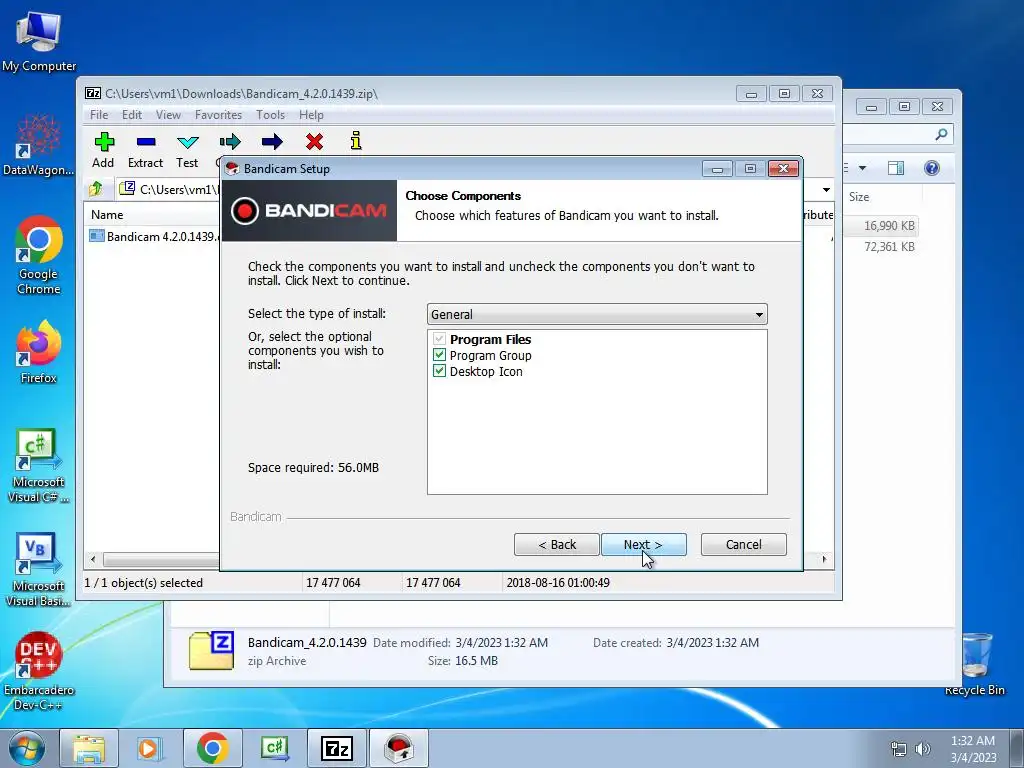Click the network tray icon

[899, 749]
